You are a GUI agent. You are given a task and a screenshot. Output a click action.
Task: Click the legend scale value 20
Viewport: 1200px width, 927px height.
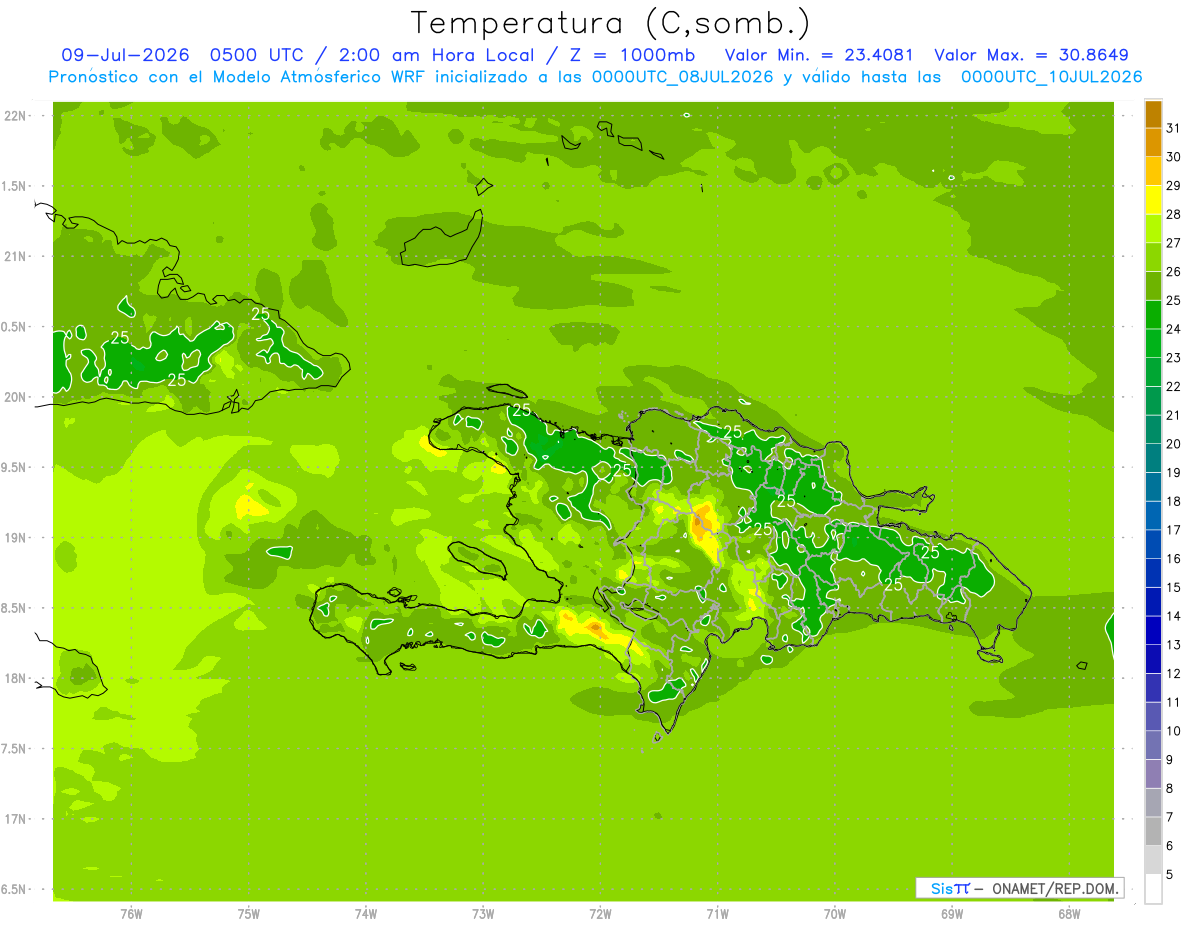click(x=1173, y=444)
